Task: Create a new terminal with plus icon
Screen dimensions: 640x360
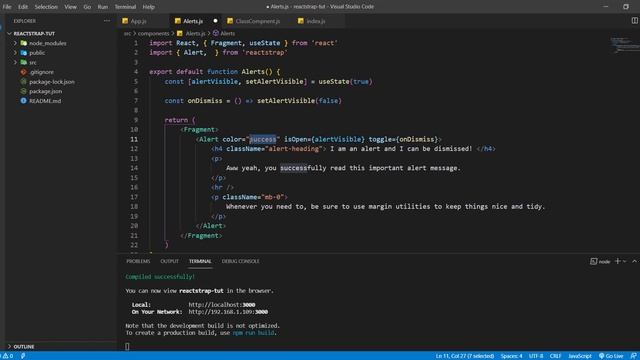Action: coord(618,261)
